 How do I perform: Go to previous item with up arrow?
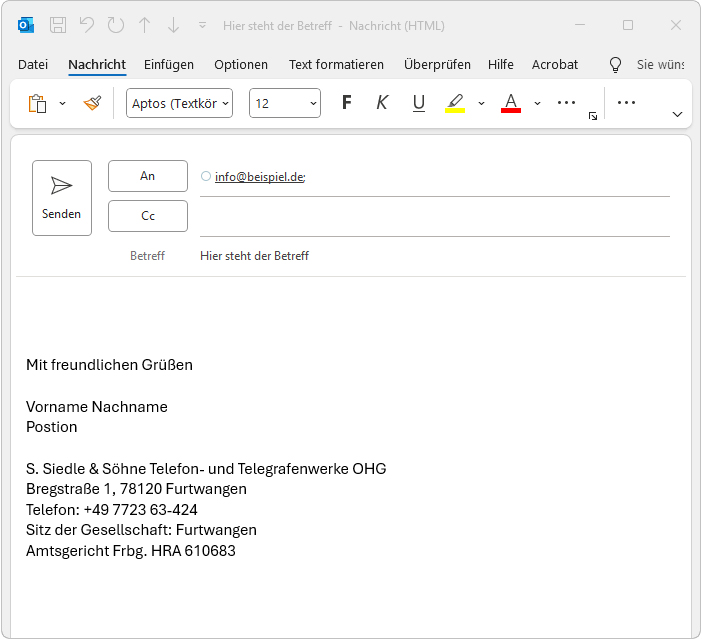click(x=145, y=25)
